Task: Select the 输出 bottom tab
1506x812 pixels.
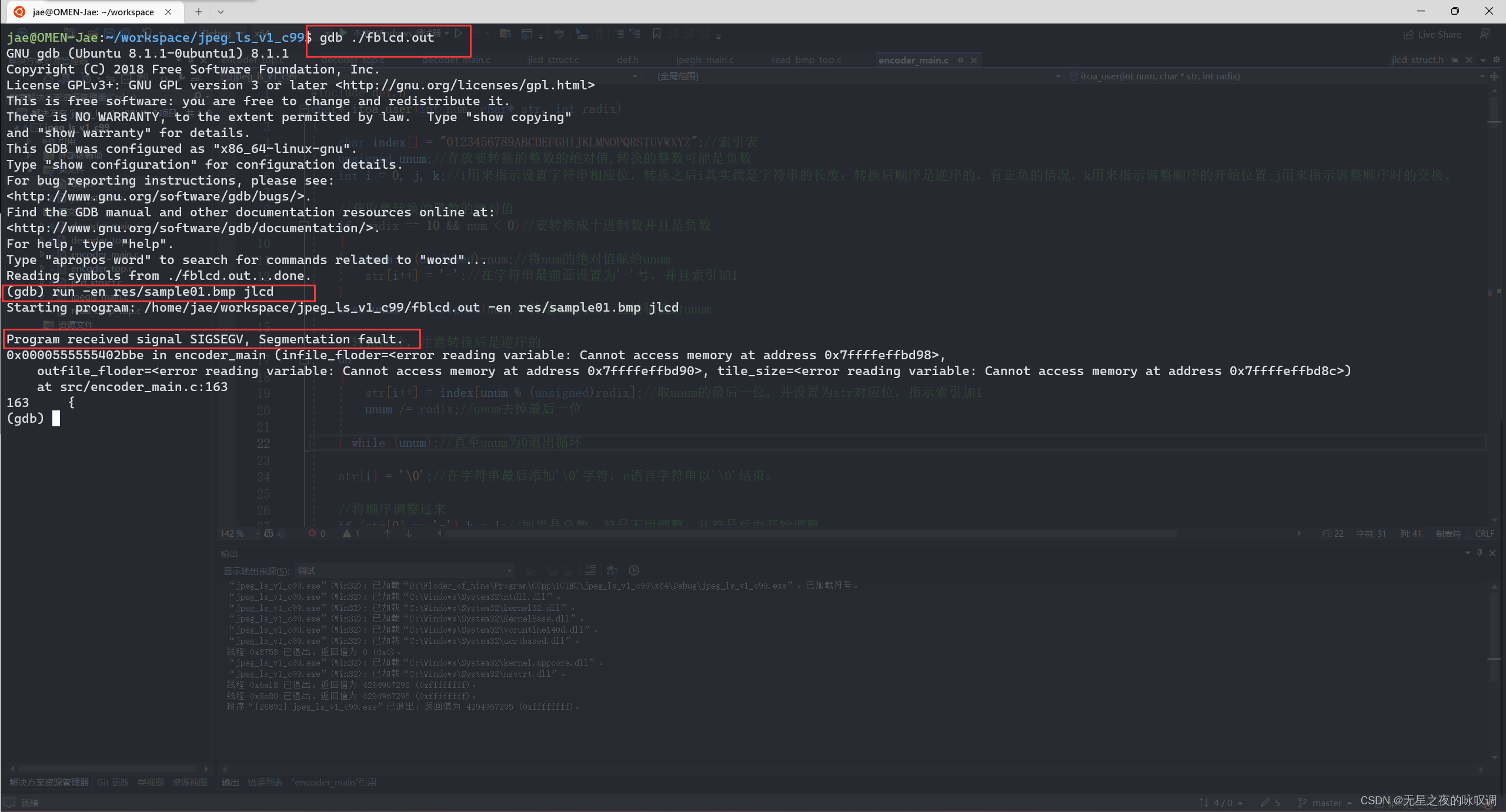Action: pyautogui.click(x=231, y=783)
